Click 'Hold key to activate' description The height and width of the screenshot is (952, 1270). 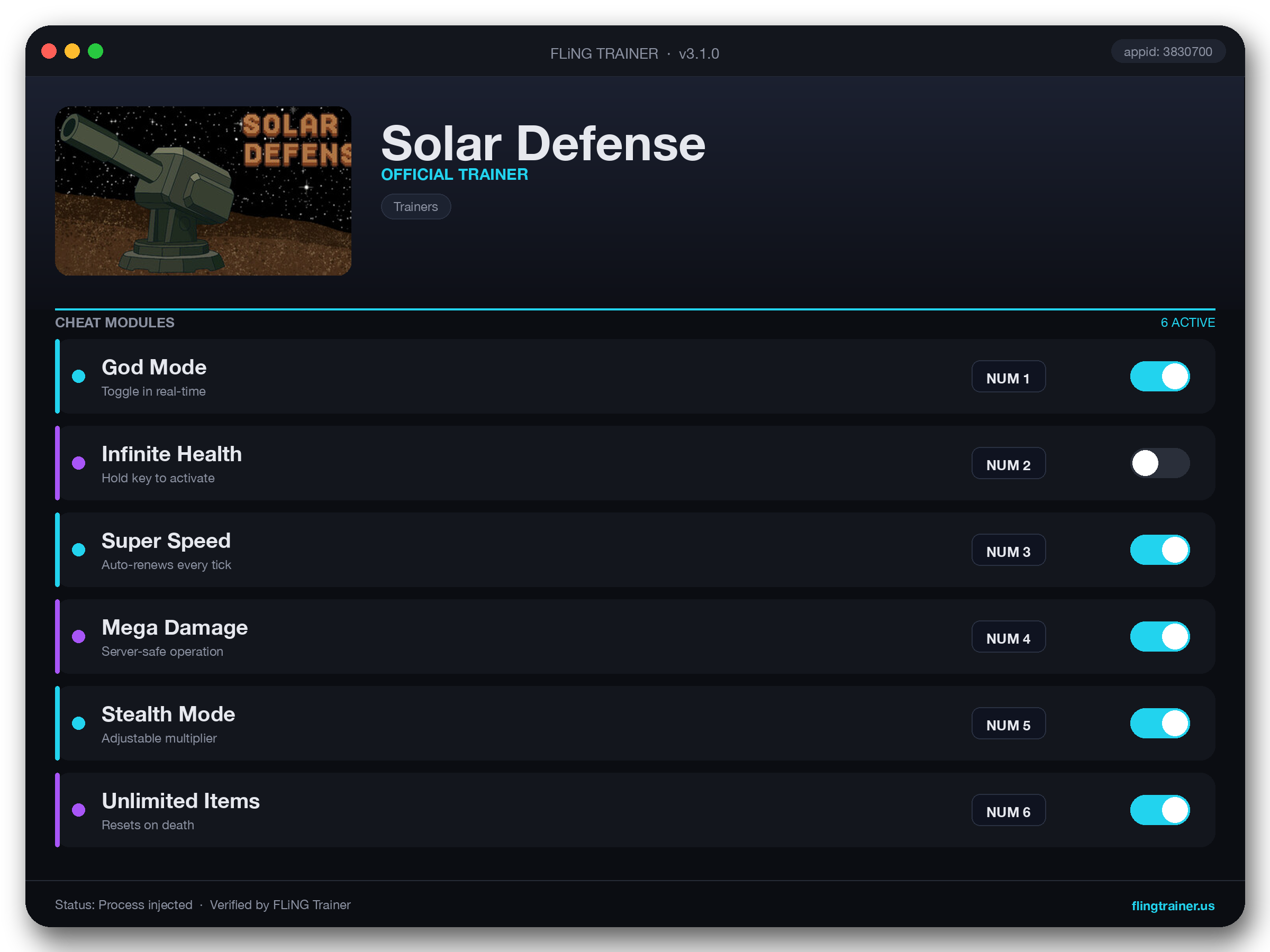click(158, 478)
